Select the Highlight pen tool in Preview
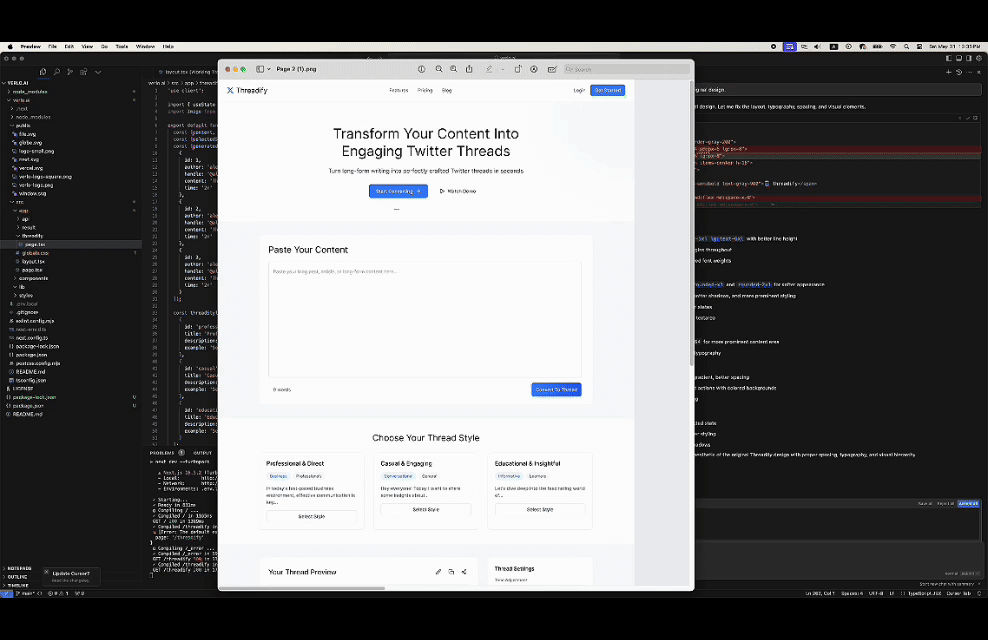The height and width of the screenshot is (640, 988). coord(489,69)
